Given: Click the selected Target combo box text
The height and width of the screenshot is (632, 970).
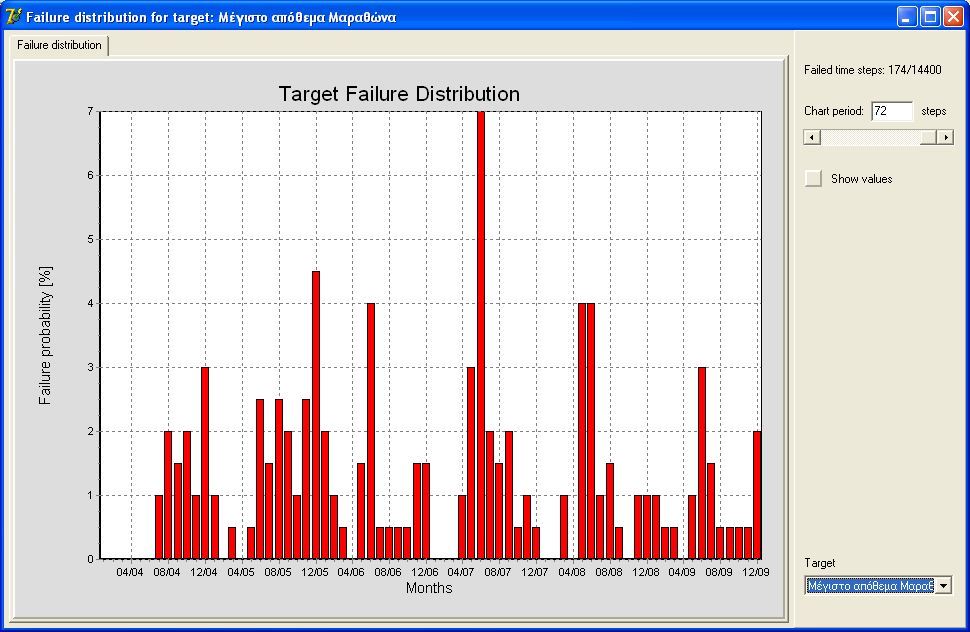Looking at the screenshot, I should [x=870, y=586].
